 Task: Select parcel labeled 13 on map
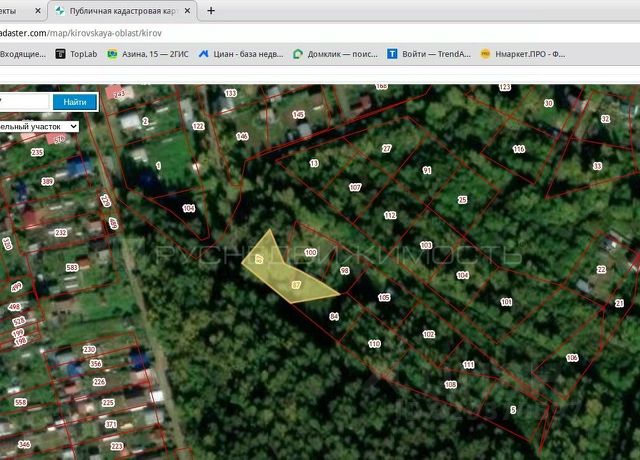313,164
